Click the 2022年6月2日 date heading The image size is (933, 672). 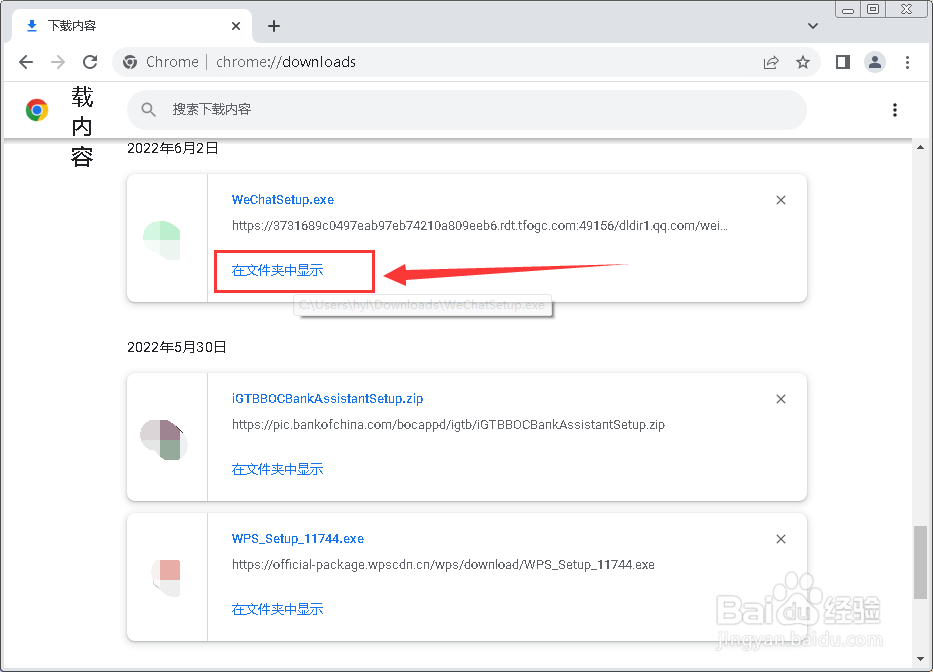(173, 148)
